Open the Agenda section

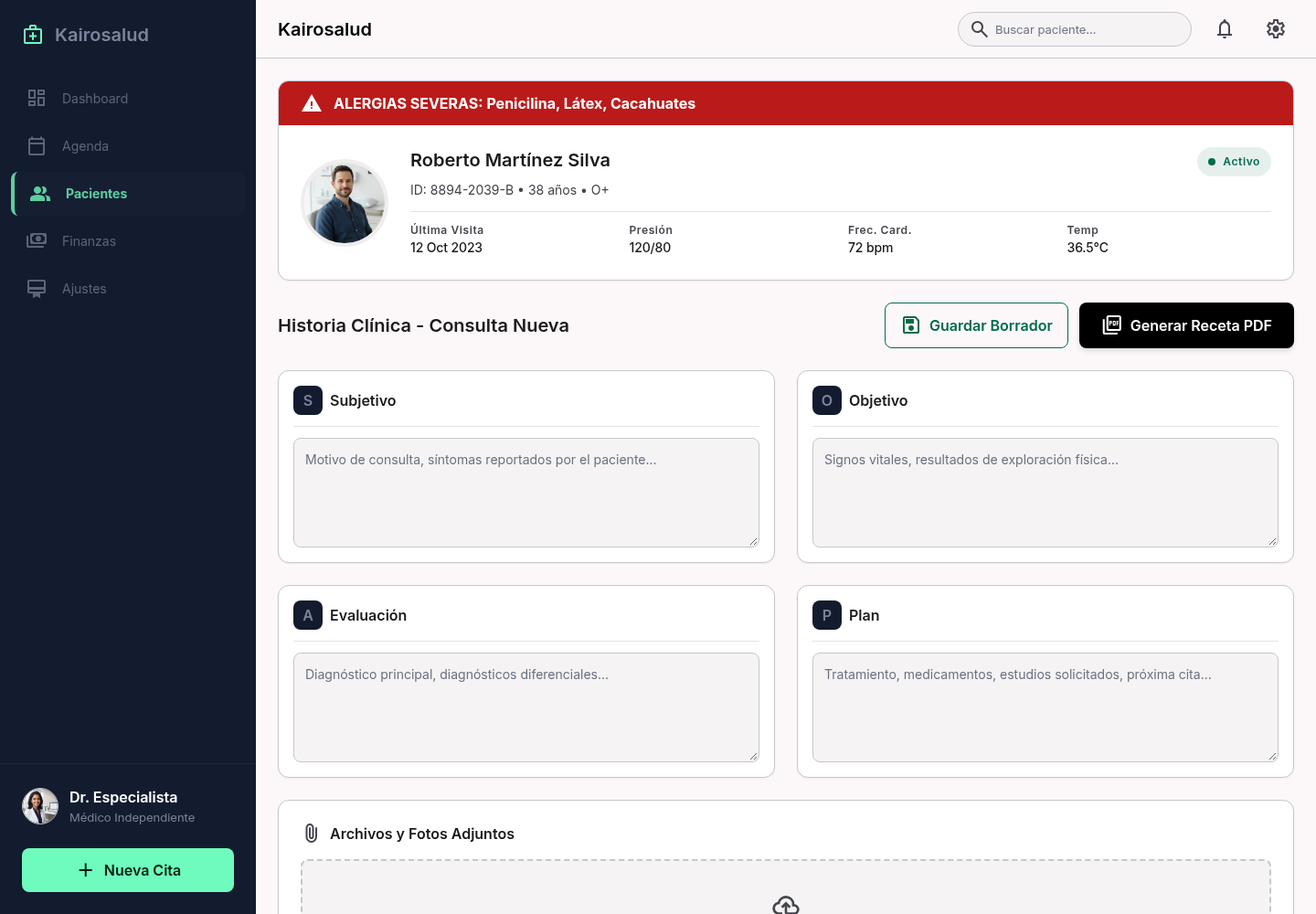point(128,146)
